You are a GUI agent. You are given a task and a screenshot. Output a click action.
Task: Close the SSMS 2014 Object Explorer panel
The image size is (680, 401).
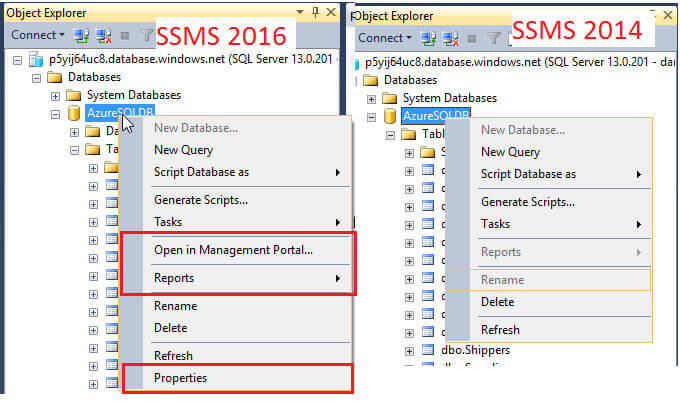tap(668, 15)
